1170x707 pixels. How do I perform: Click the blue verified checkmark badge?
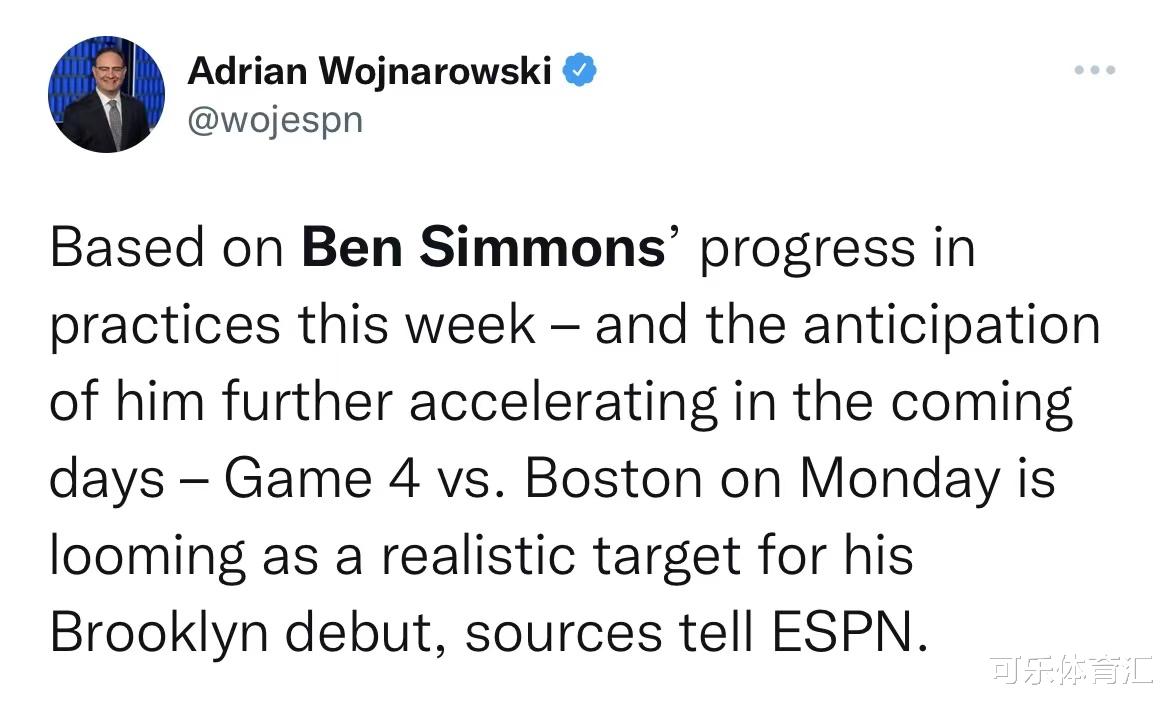pos(579,71)
